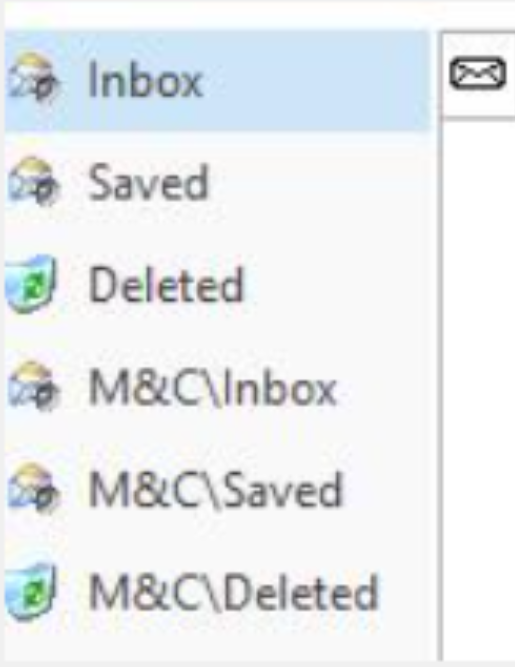
Task: Sort messages by the envelope status column
Action: (x=478, y=73)
